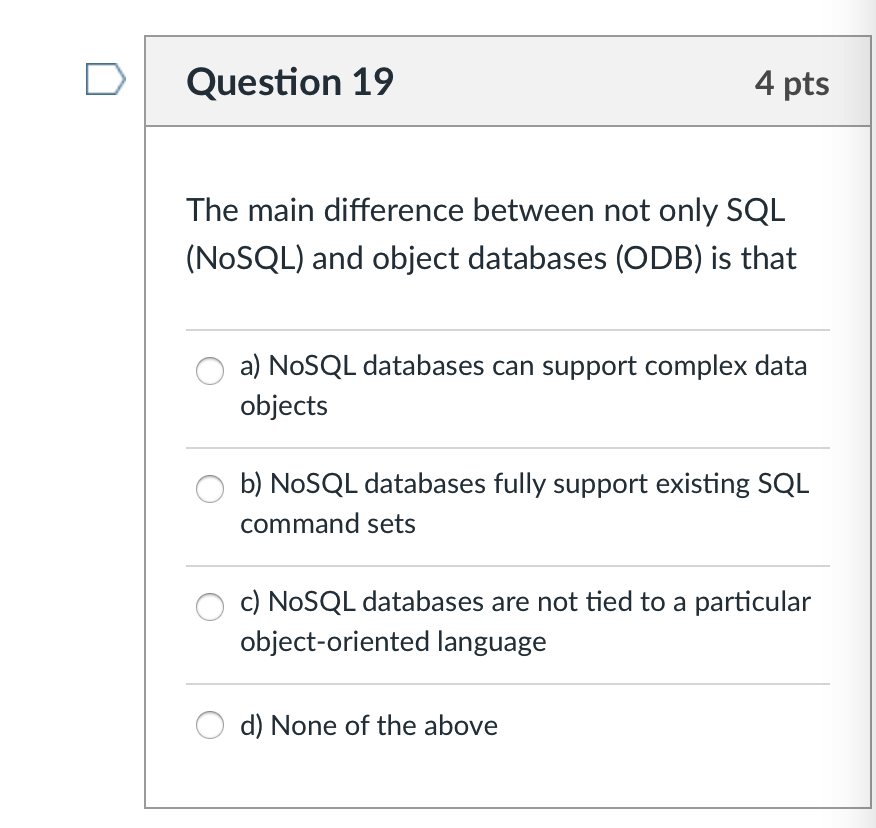Screen dimensions: 876x828
Task: Select radio button for answer b
Action: [x=210, y=489]
